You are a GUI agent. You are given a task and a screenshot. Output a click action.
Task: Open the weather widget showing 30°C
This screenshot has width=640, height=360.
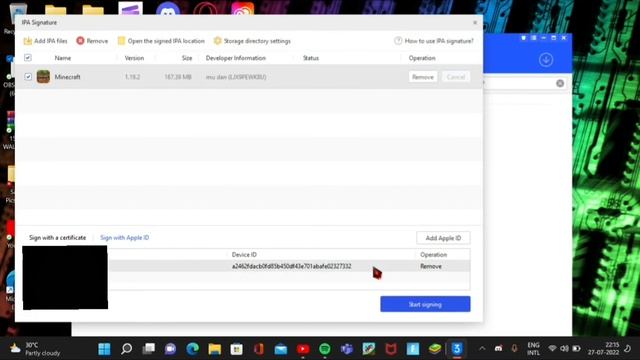(x=35, y=349)
